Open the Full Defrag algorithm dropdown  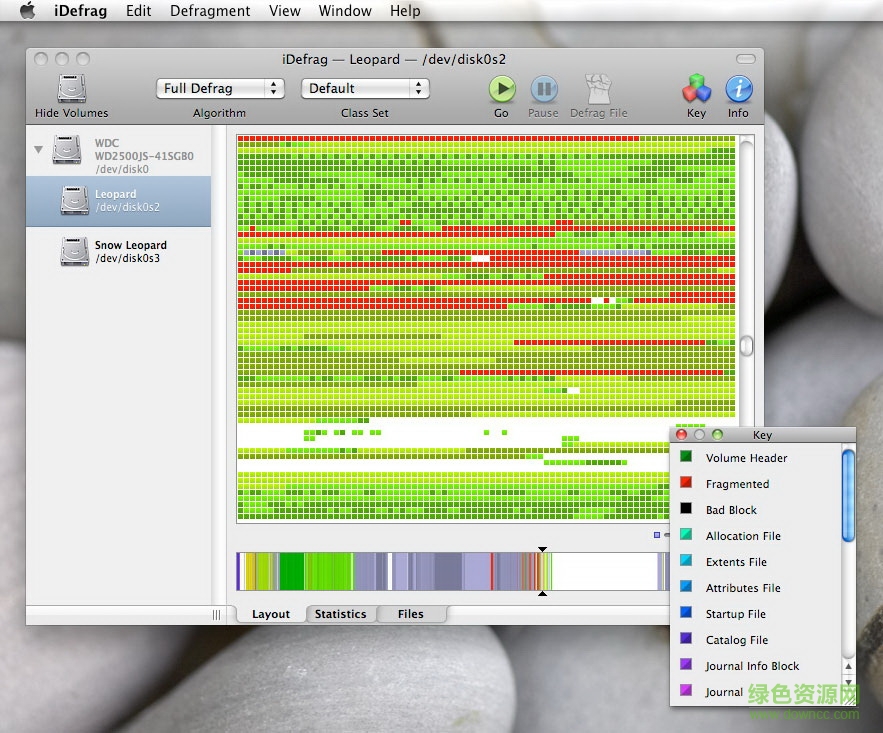[x=220, y=89]
